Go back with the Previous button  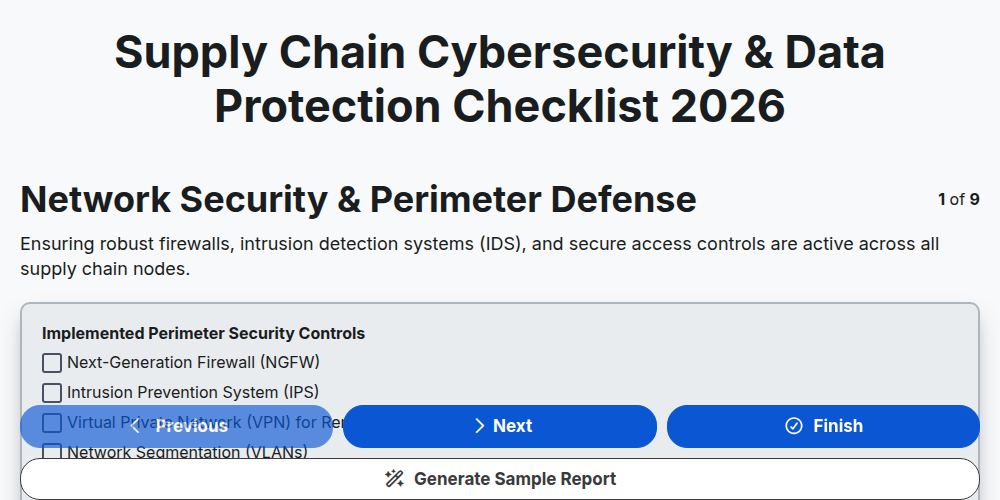(177, 426)
